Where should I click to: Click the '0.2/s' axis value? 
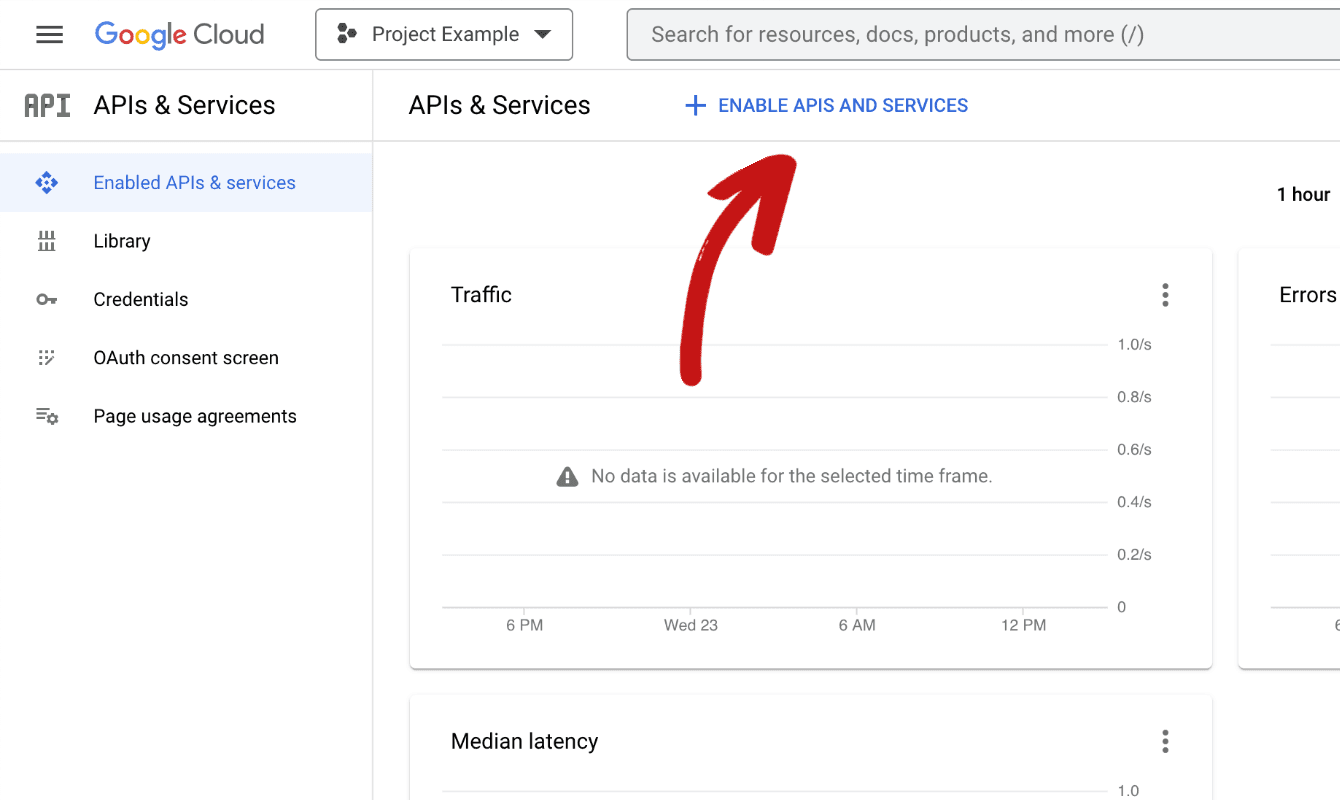1134,554
